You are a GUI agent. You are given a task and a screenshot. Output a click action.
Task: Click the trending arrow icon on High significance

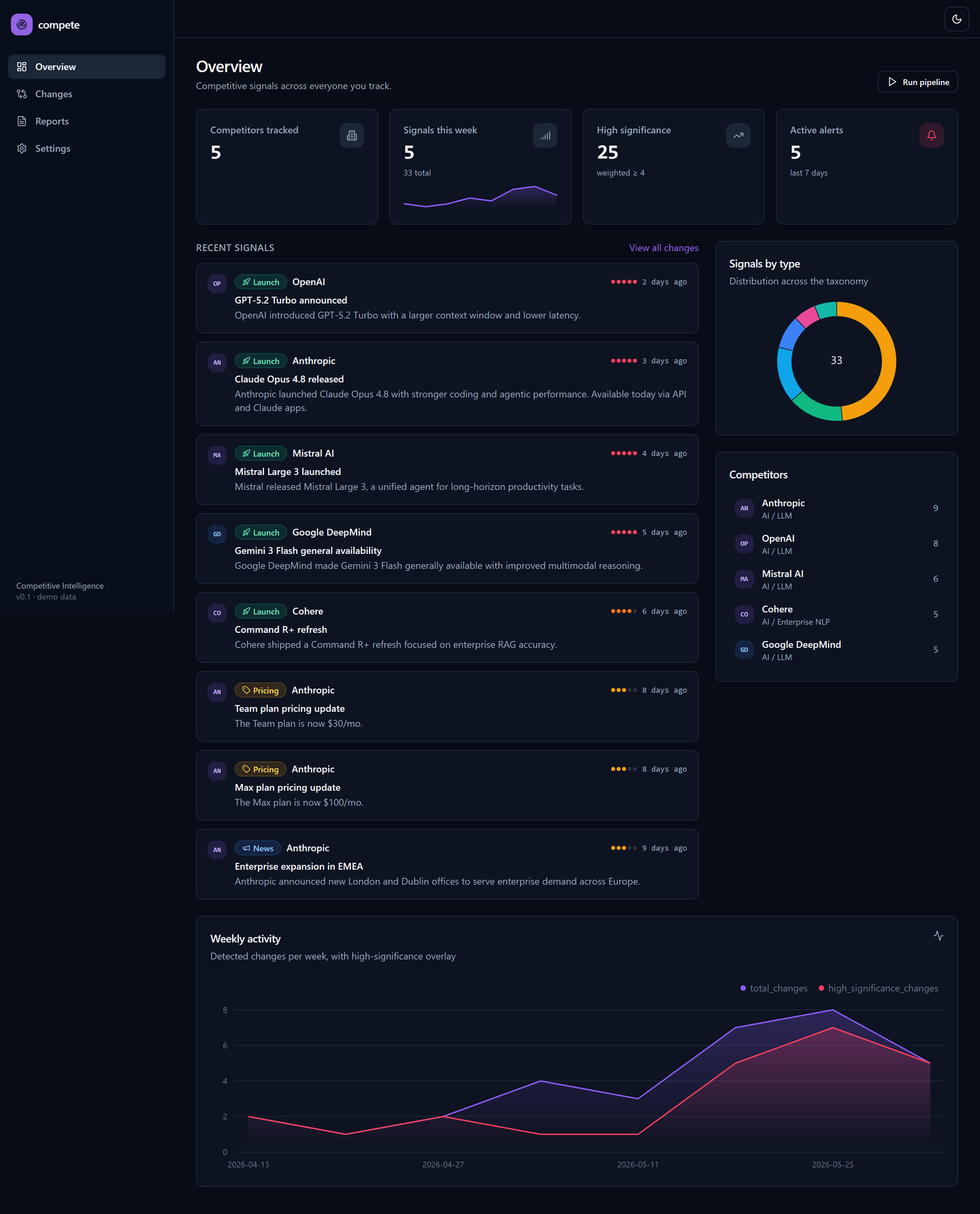tap(738, 135)
